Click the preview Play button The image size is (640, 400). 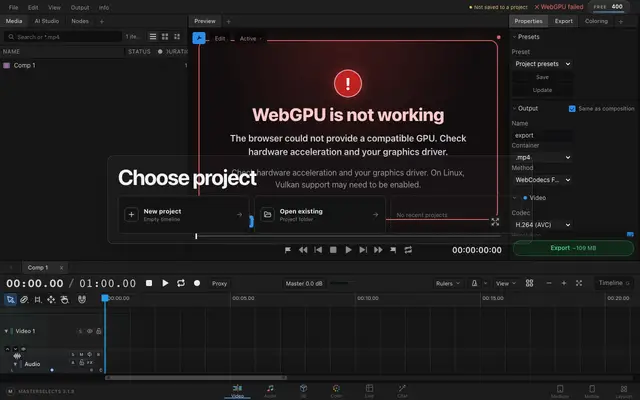(x=348, y=250)
